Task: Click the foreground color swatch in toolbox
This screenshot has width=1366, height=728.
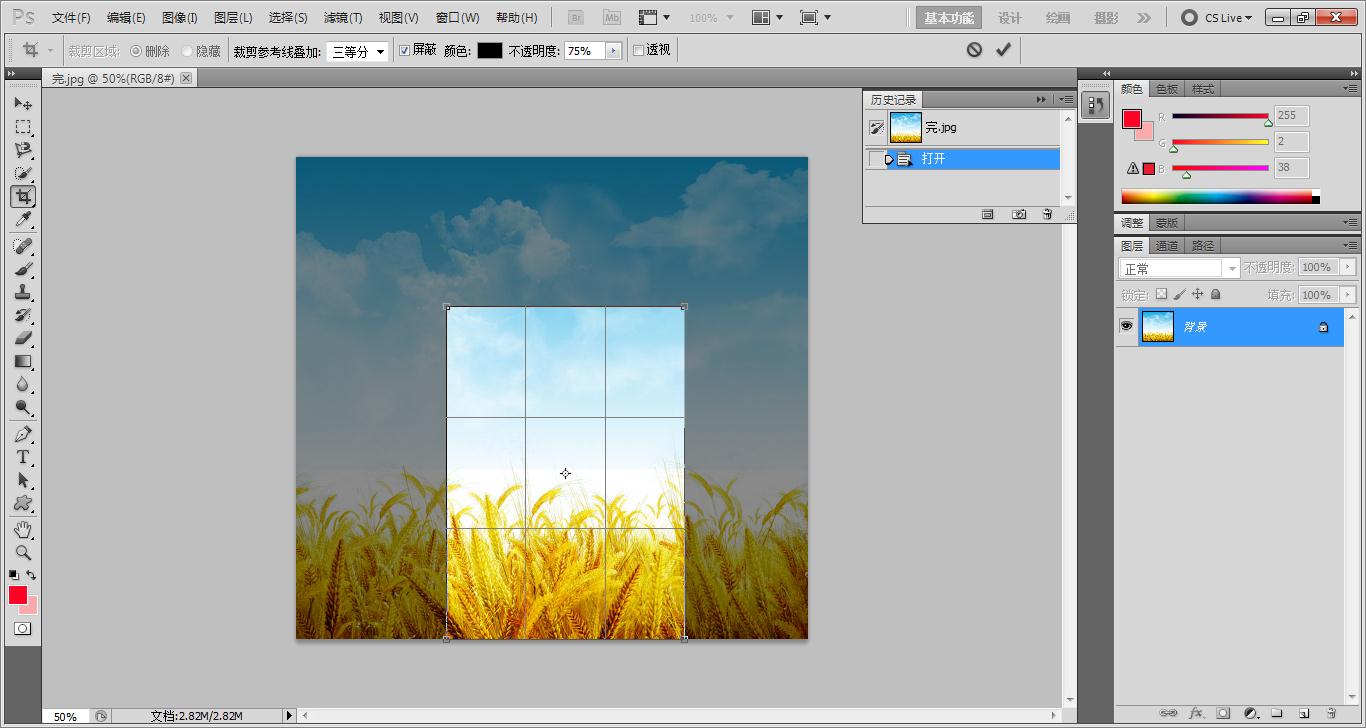Action: (x=17, y=595)
